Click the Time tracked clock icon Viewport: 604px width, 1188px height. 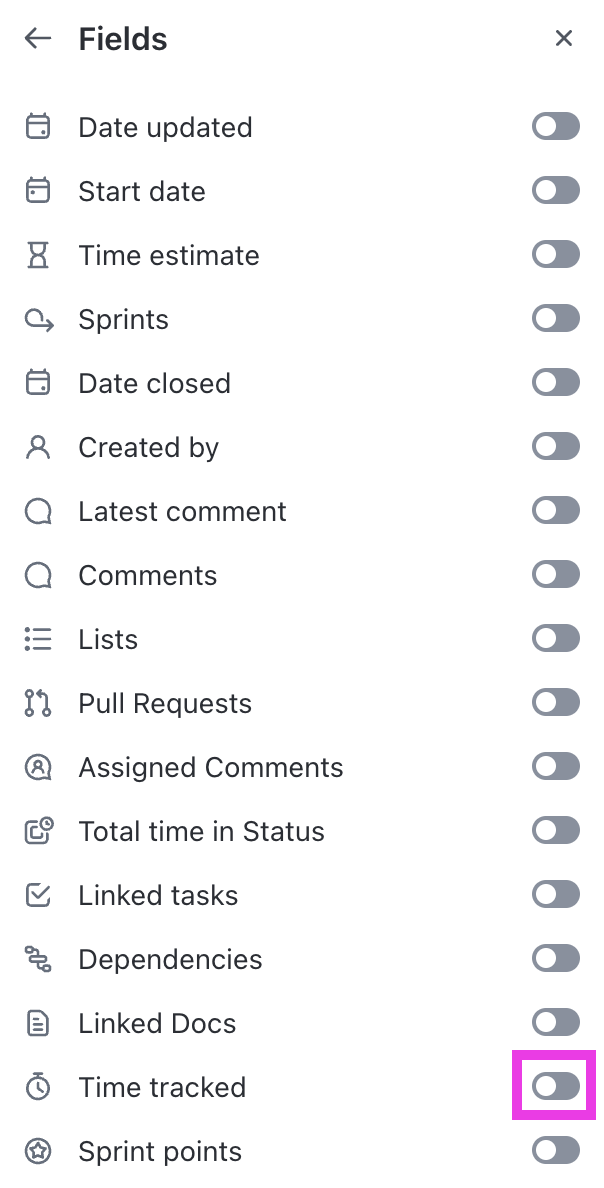pyautogui.click(x=38, y=1087)
